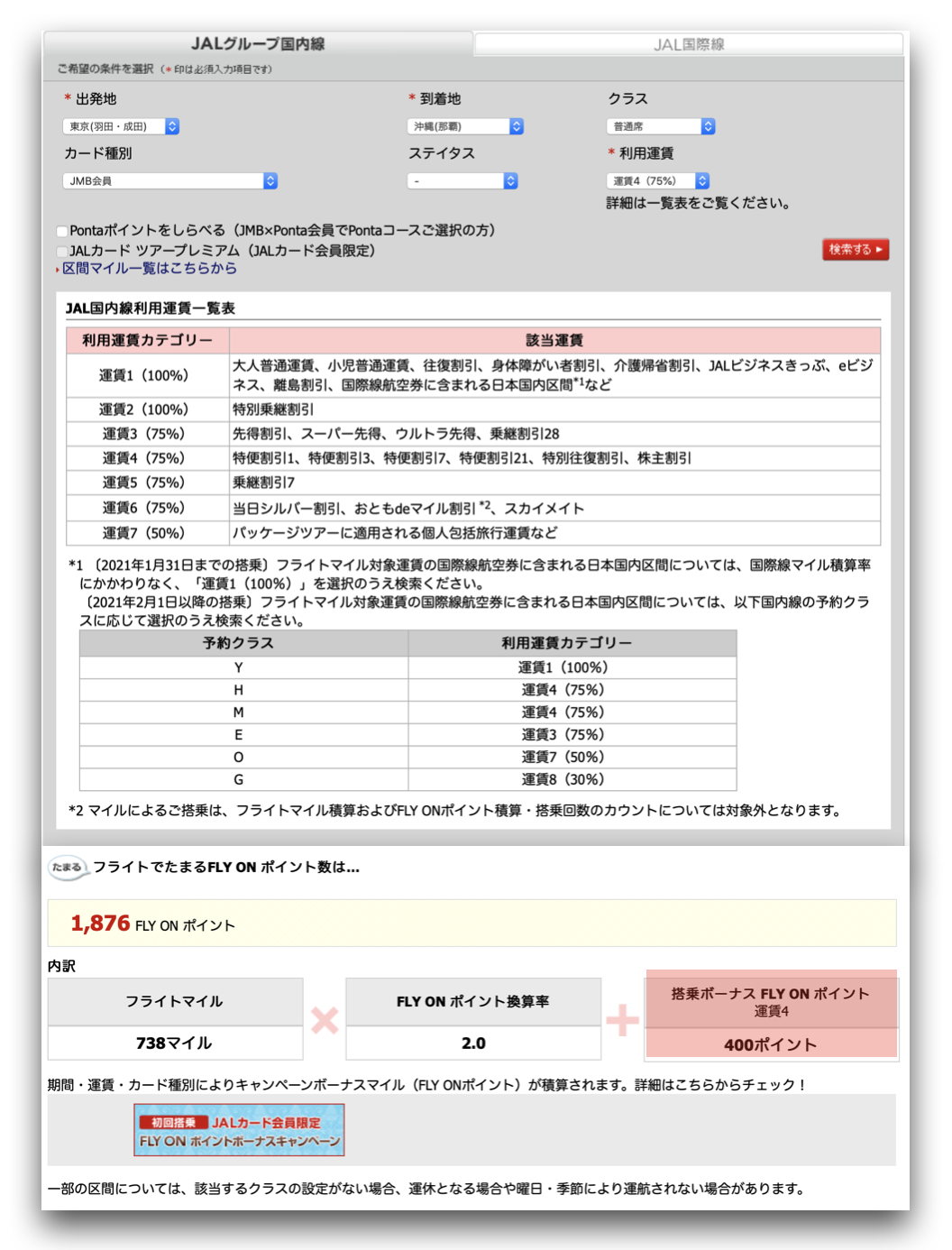Select the 運賃2（100%） category cell
Screen dimensions: 952x1250
(x=148, y=409)
